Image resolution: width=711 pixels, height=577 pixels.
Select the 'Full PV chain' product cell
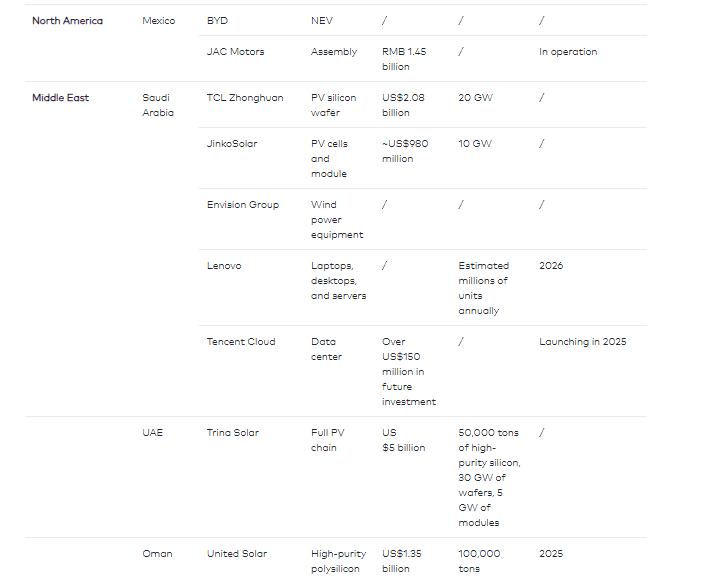(327, 440)
